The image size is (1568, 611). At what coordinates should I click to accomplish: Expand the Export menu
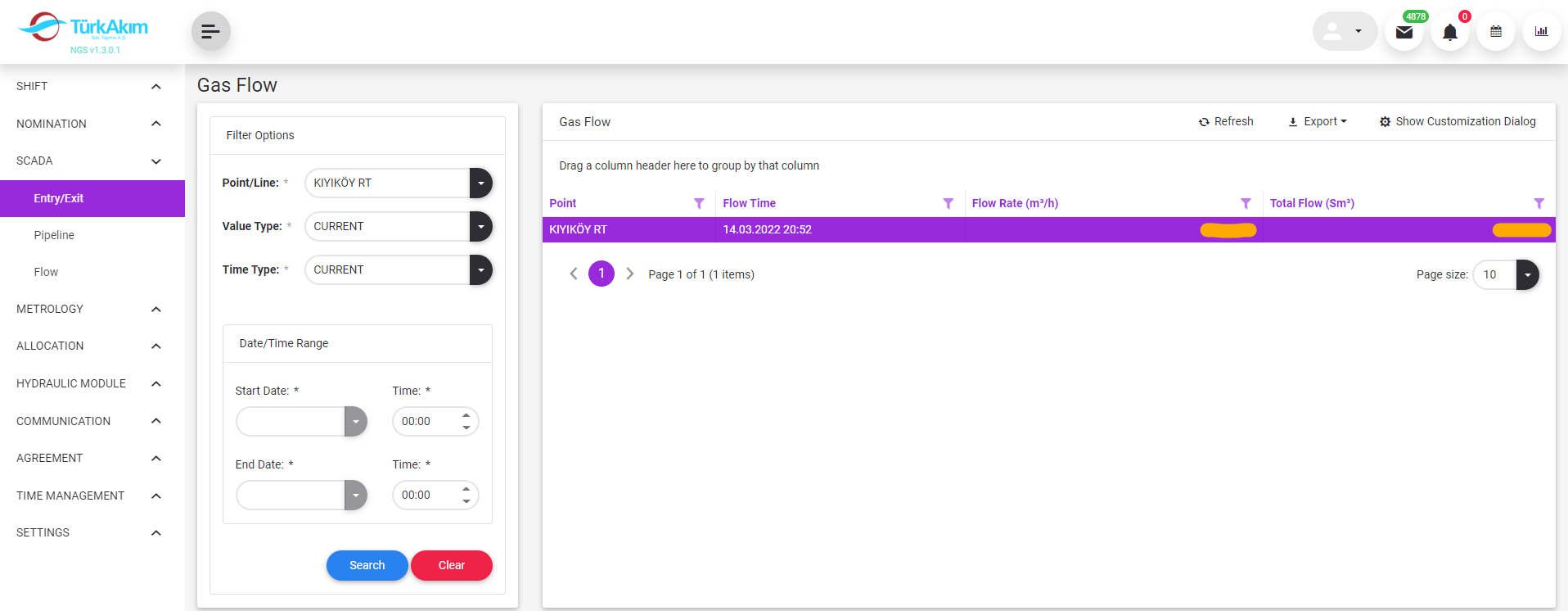click(1318, 121)
